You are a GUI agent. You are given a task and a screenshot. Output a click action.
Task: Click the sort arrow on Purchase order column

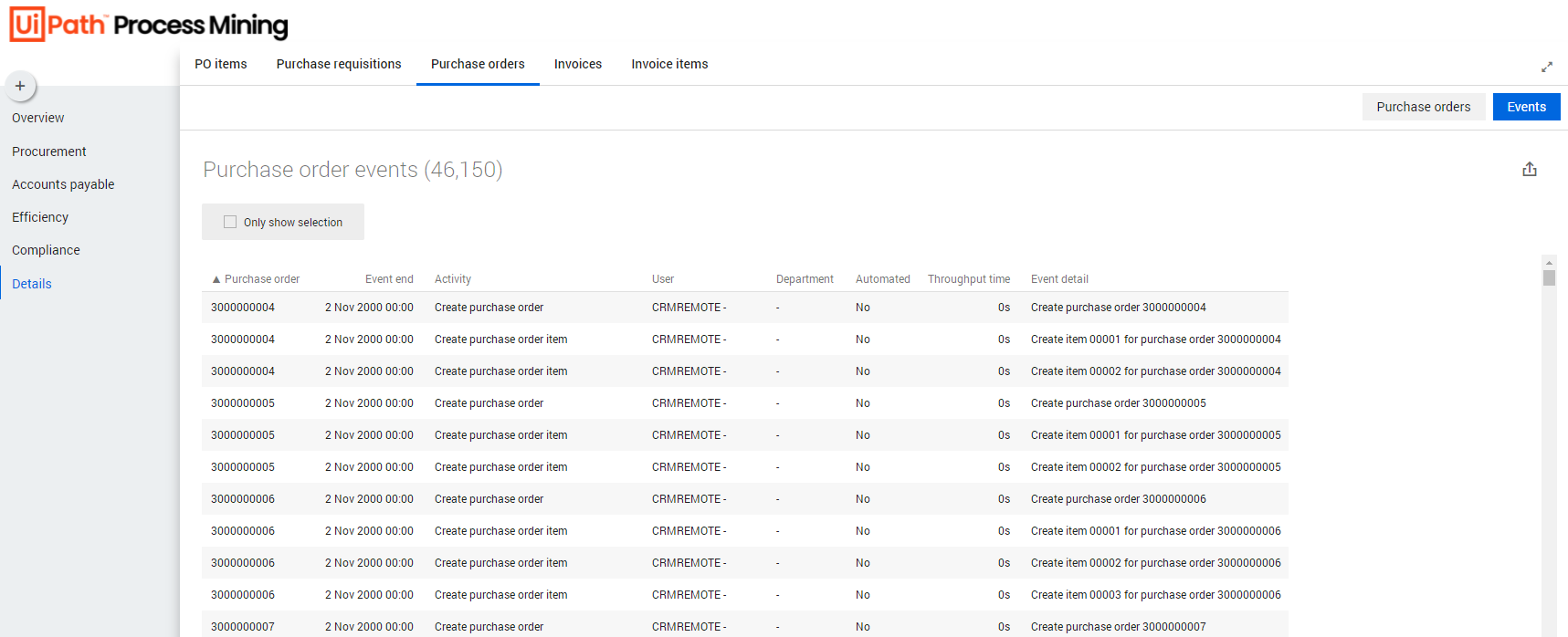click(x=216, y=279)
